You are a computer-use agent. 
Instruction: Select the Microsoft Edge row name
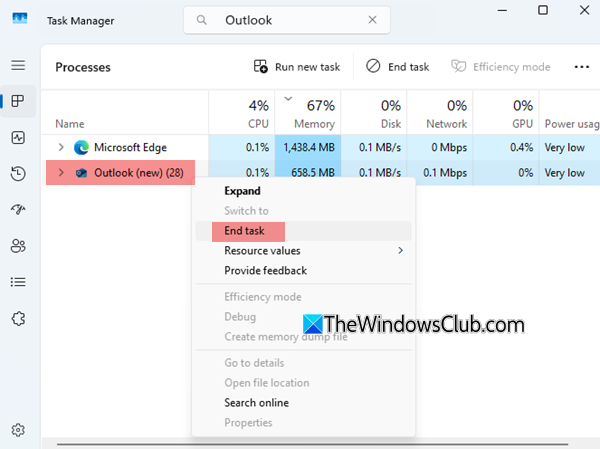130,147
